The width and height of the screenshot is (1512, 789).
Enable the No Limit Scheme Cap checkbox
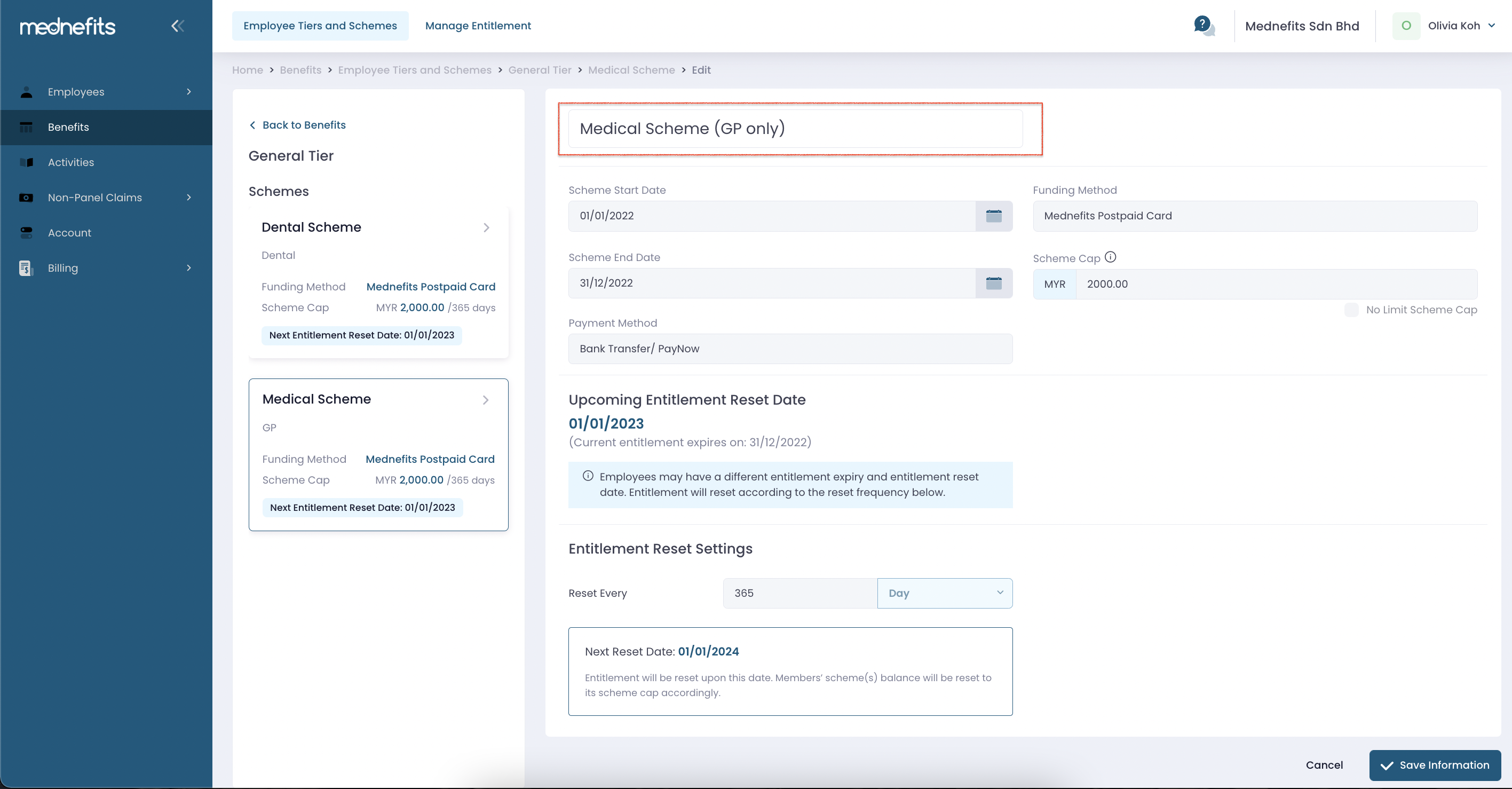click(1352, 310)
